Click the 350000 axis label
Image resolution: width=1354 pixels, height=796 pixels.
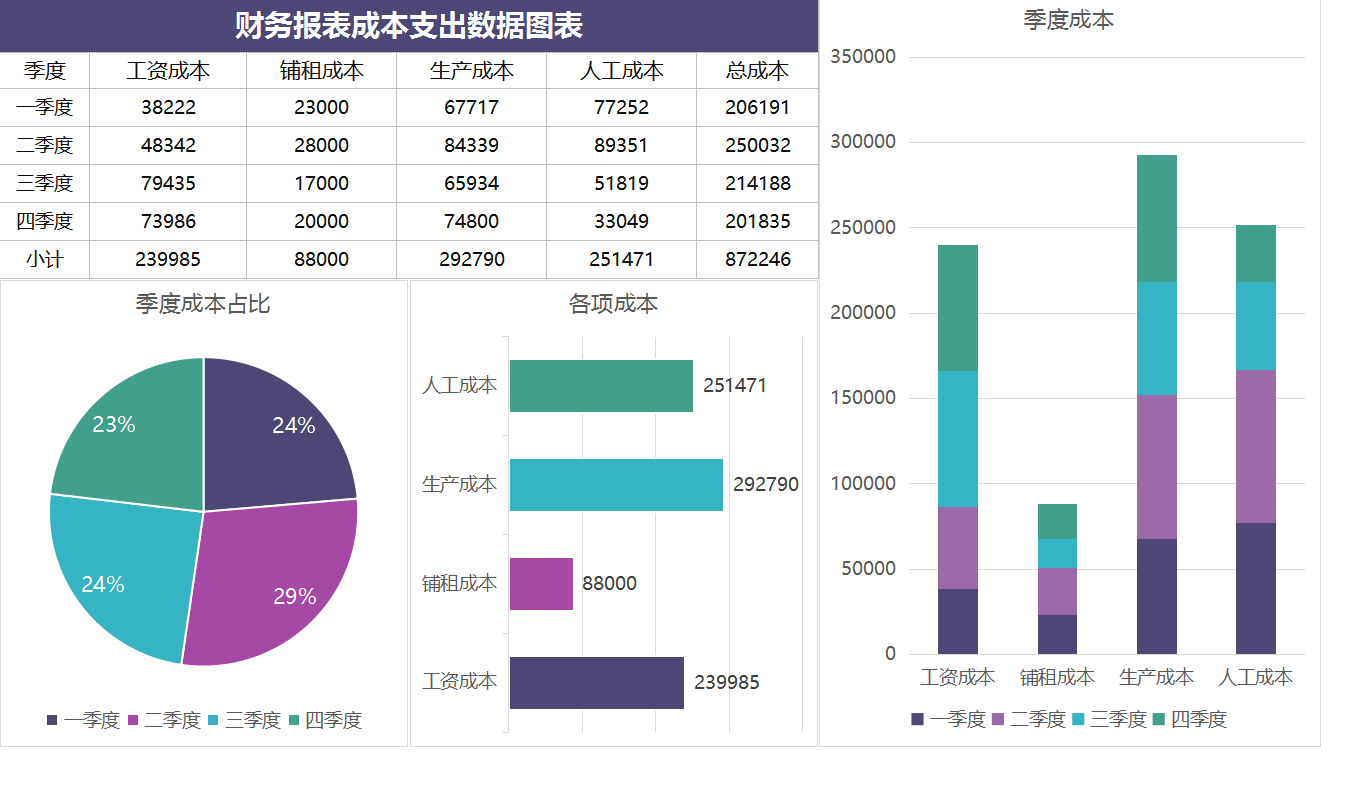[x=863, y=57]
